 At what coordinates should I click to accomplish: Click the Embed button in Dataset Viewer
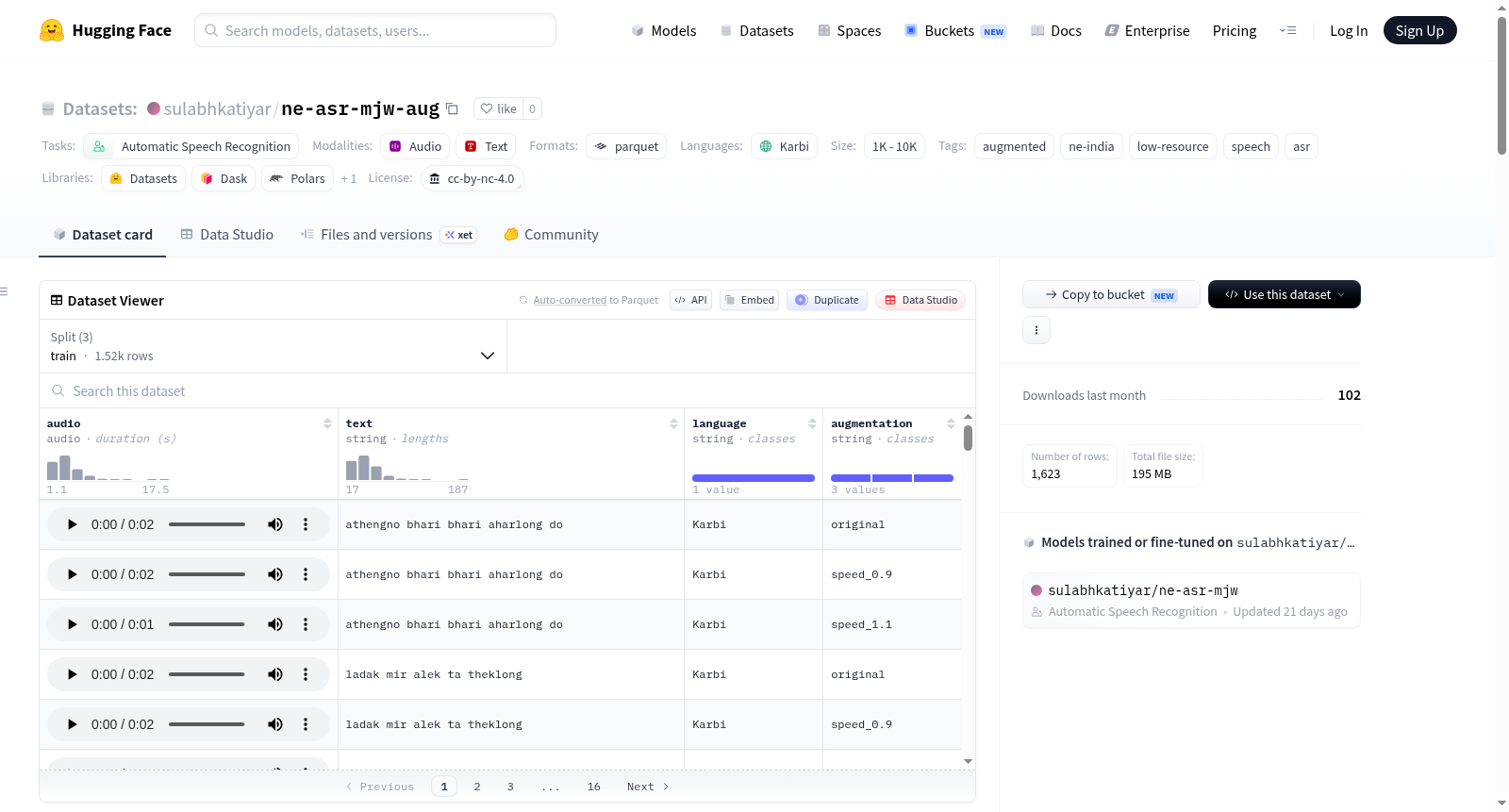(x=749, y=300)
